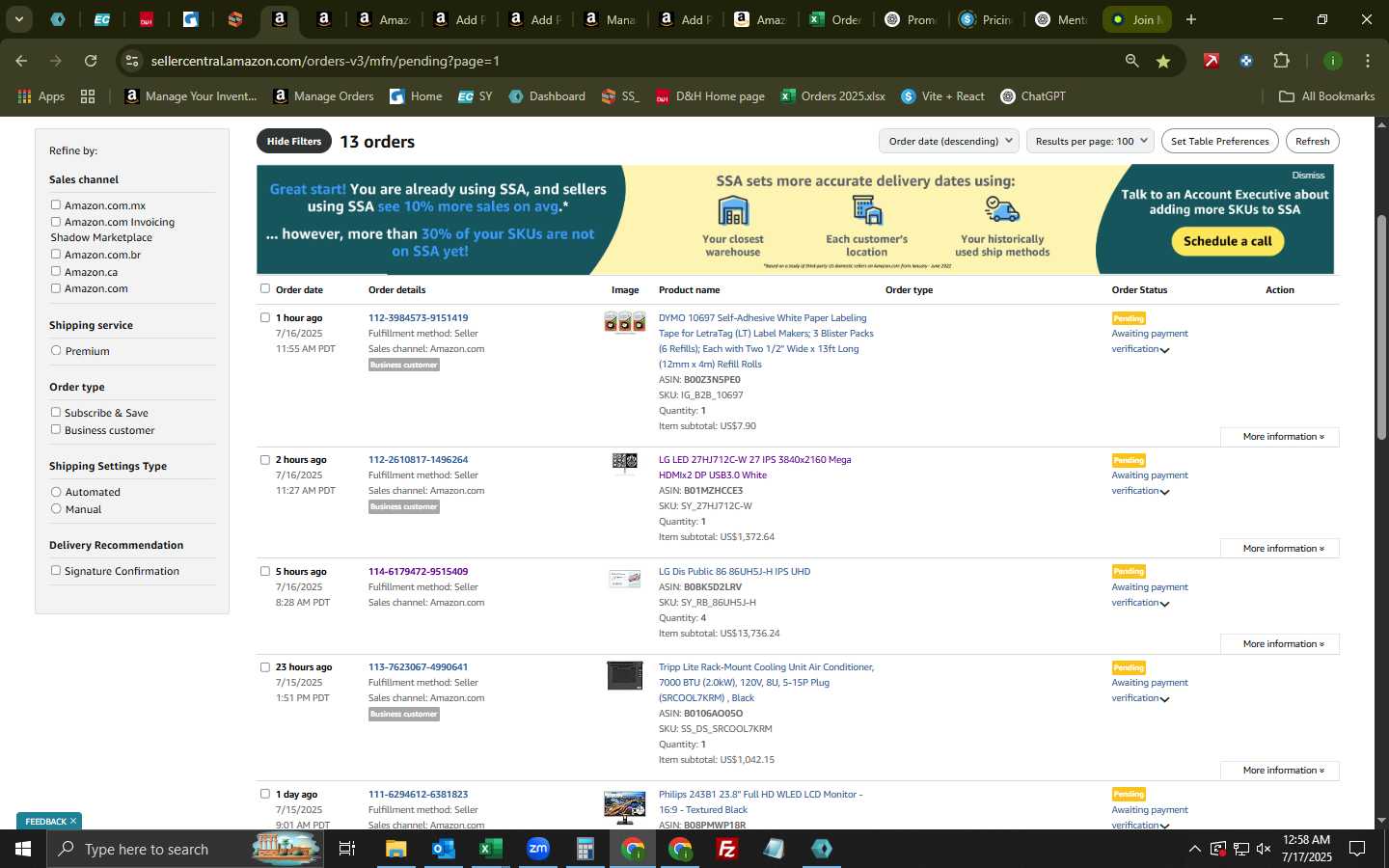Check the Amazon.com.mx sales channel filter
The width and height of the screenshot is (1389, 868).
click(x=56, y=204)
